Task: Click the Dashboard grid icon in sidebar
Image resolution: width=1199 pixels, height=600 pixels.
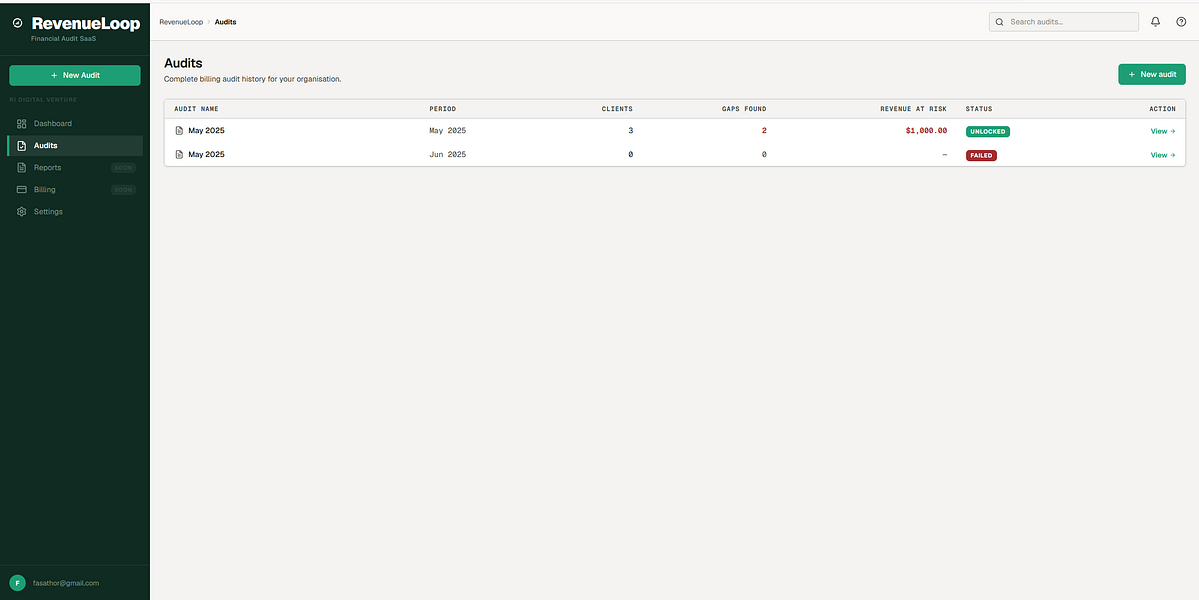Action: tap(21, 123)
